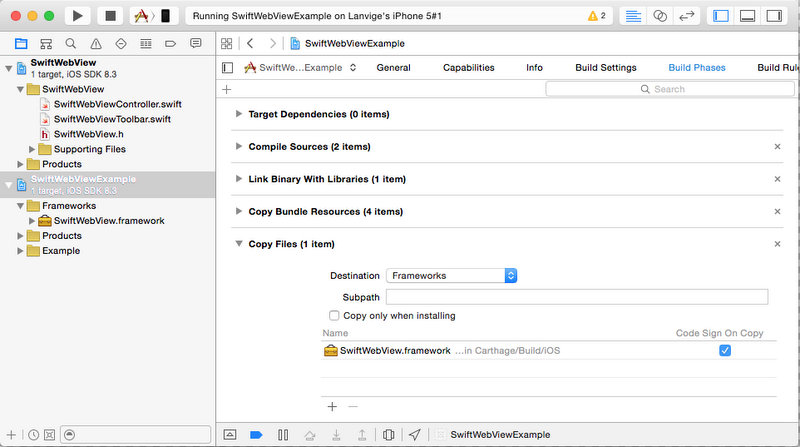Switch to the Build Settings tab
Screen dimensions: 800x447
tap(606, 67)
